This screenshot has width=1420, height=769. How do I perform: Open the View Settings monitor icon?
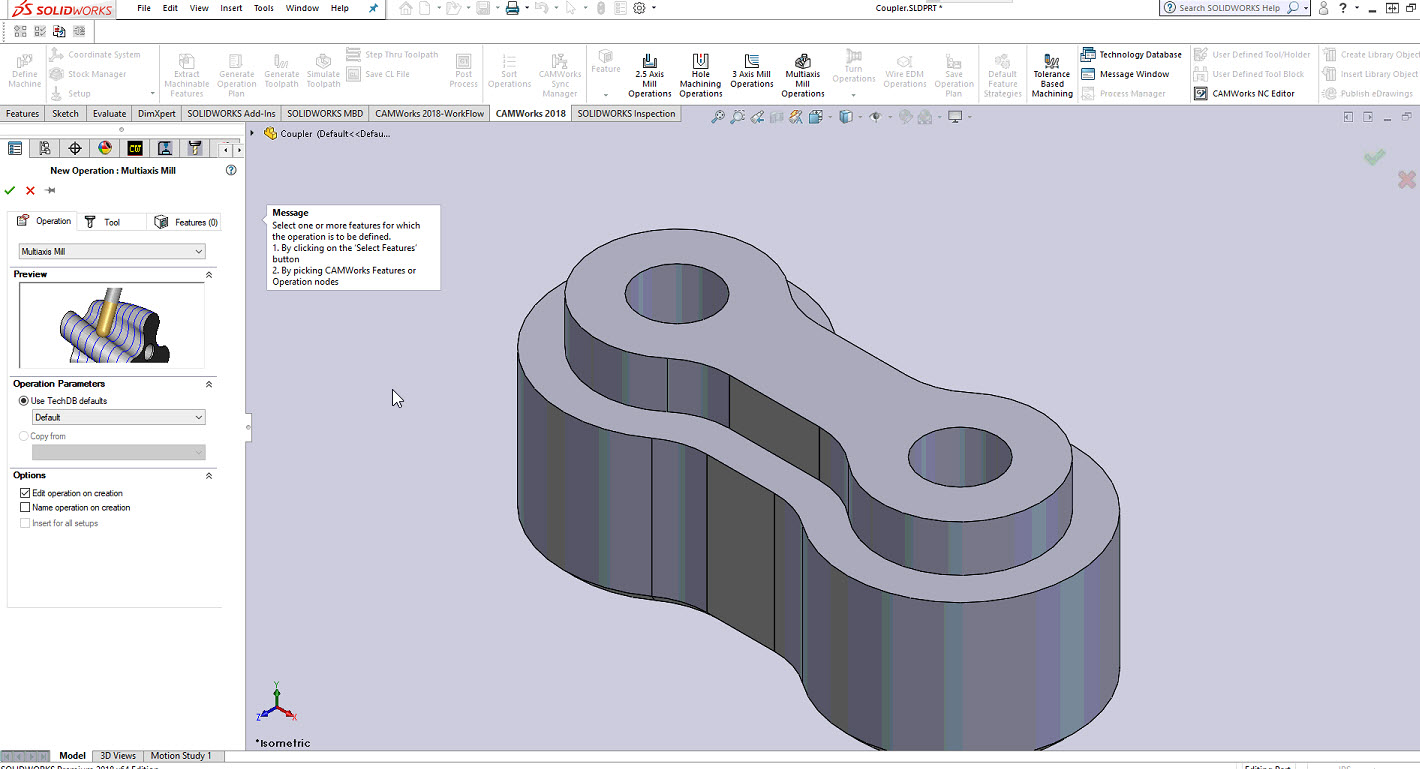pyautogui.click(x=955, y=117)
